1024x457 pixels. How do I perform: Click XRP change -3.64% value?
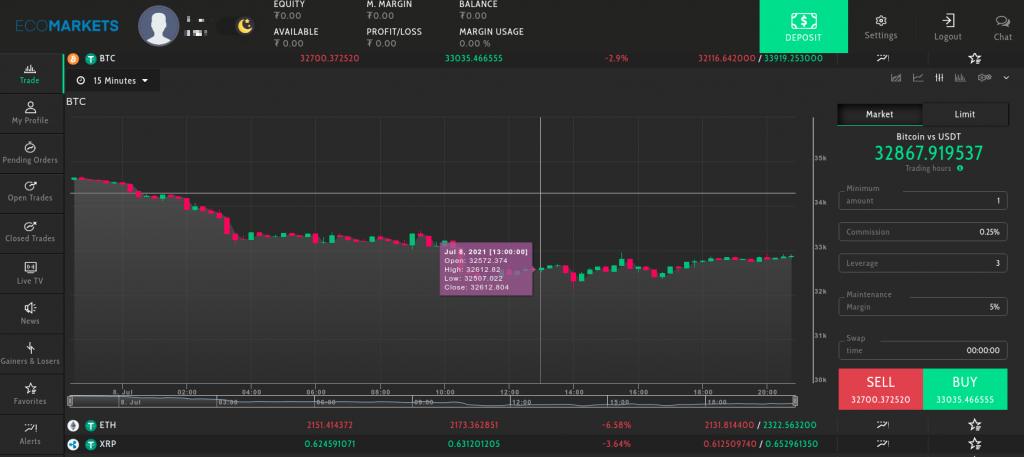(616, 444)
